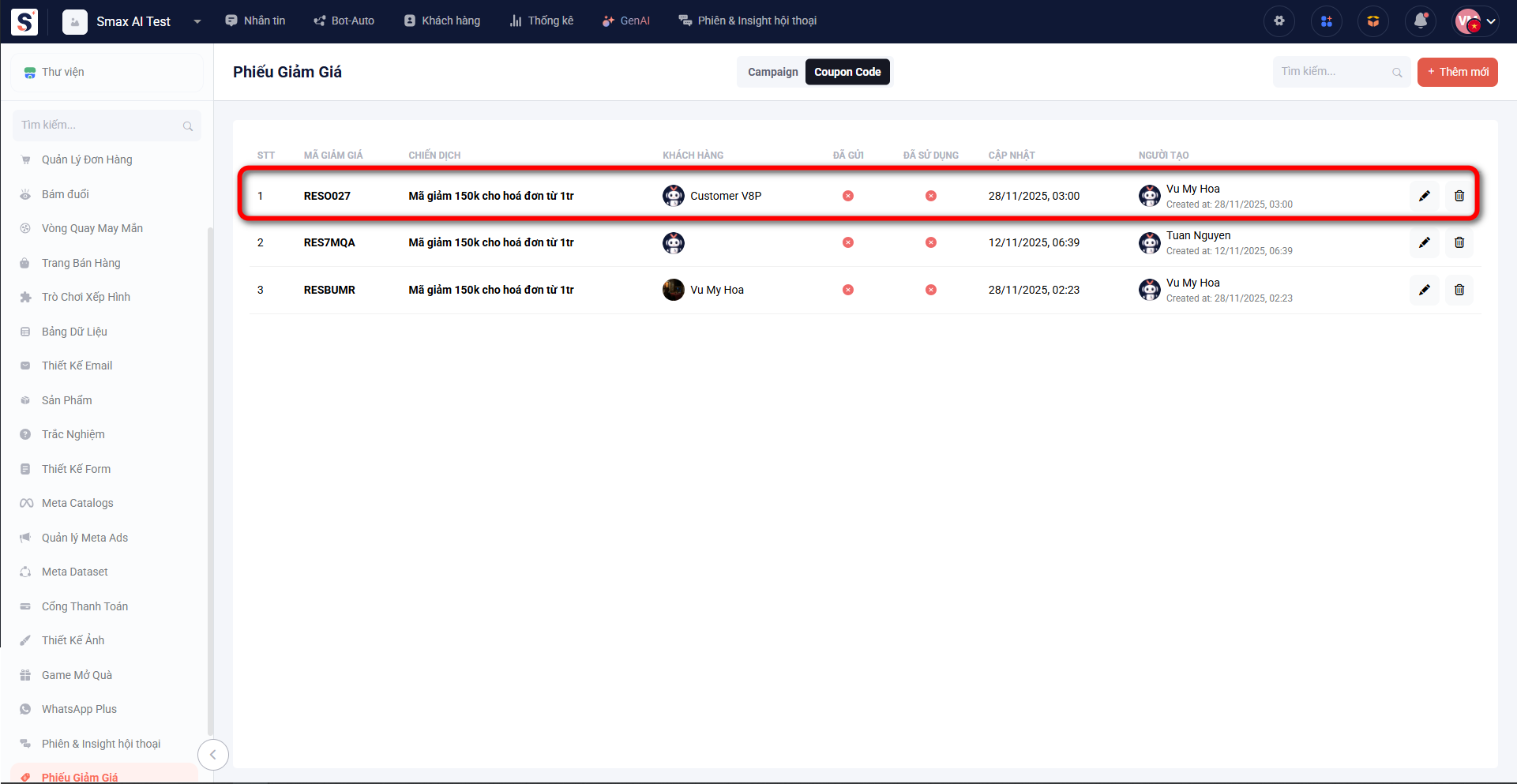Image resolution: width=1517 pixels, height=784 pixels.
Task: Expand the Smax AI Test workspace dropdown
Action: click(197, 21)
